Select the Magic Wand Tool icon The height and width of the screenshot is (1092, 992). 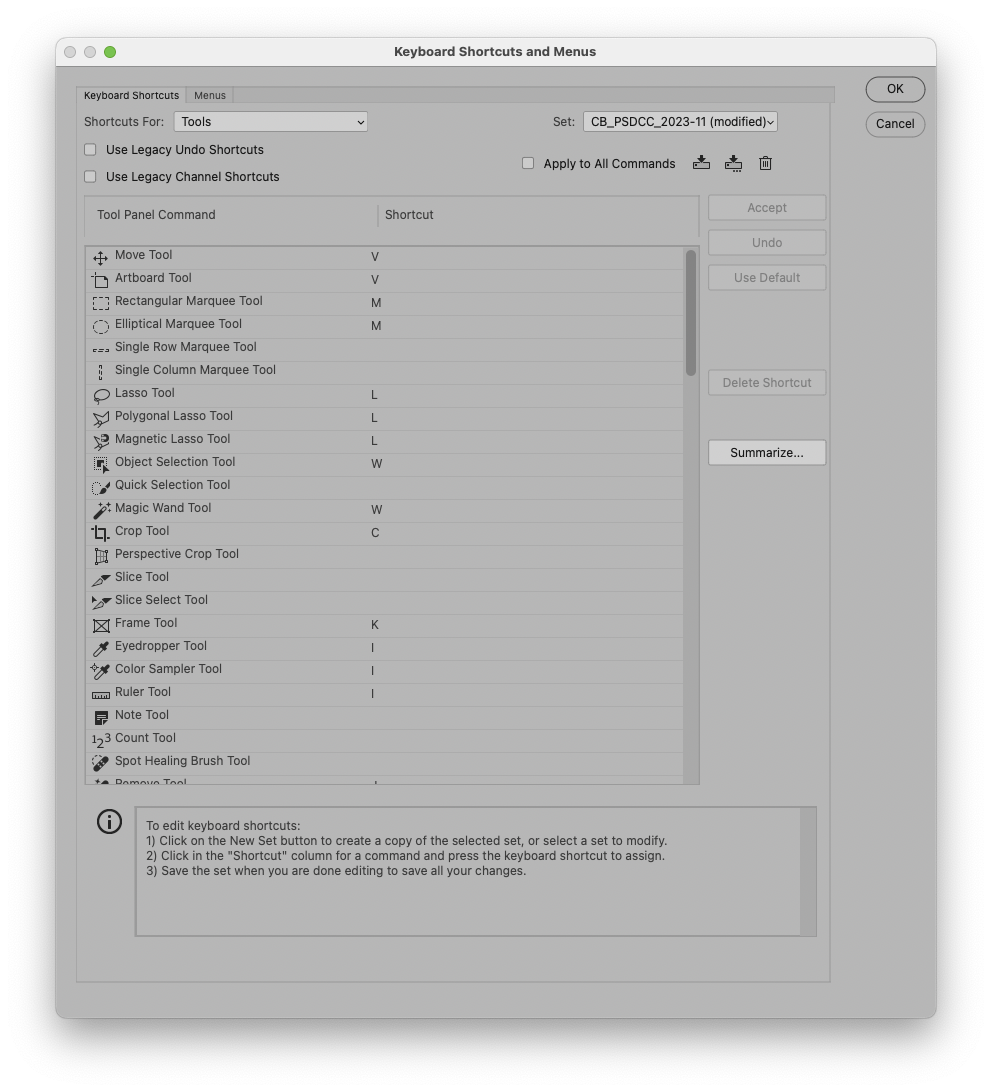(x=100, y=510)
